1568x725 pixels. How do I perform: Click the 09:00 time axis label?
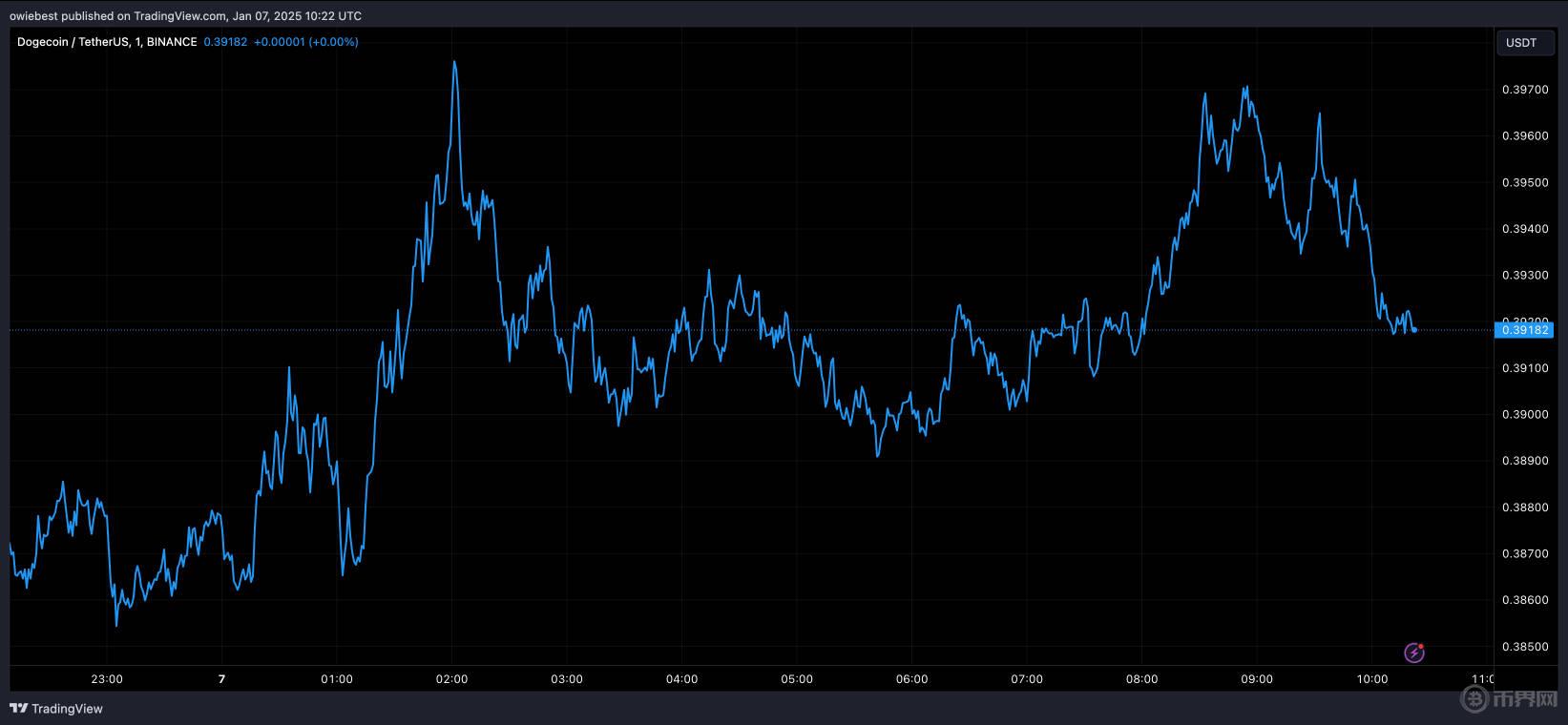coord(1257,679)
